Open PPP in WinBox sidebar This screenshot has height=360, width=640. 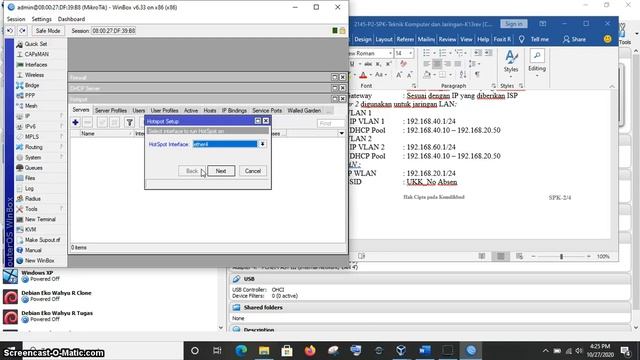click(30, 96)
